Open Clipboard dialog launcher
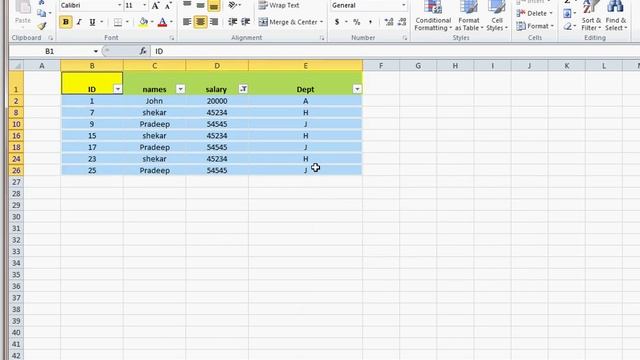Viewport: 640px width, 360px height. (51, 38)
